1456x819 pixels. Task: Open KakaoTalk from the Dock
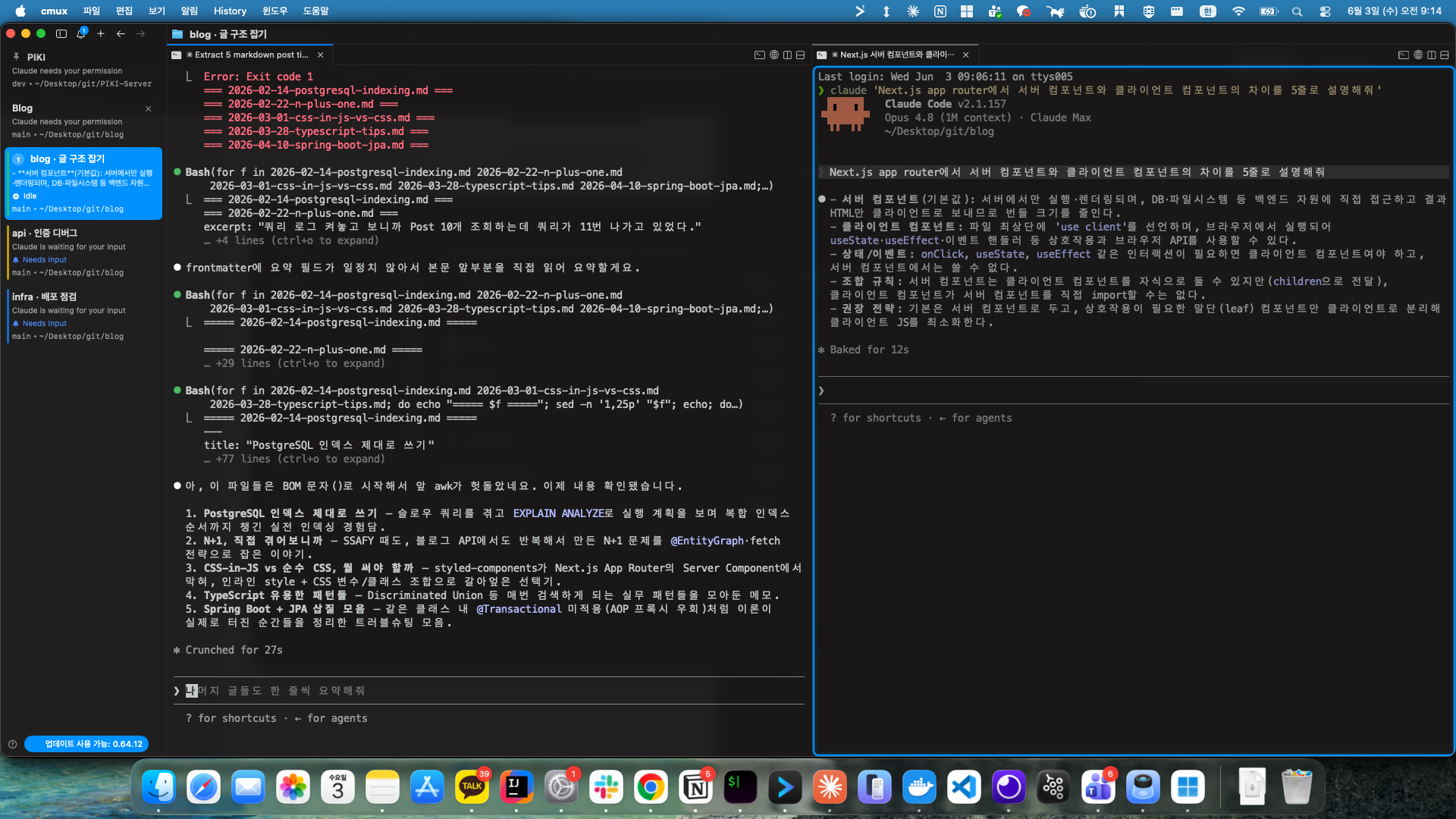[472, 787]
